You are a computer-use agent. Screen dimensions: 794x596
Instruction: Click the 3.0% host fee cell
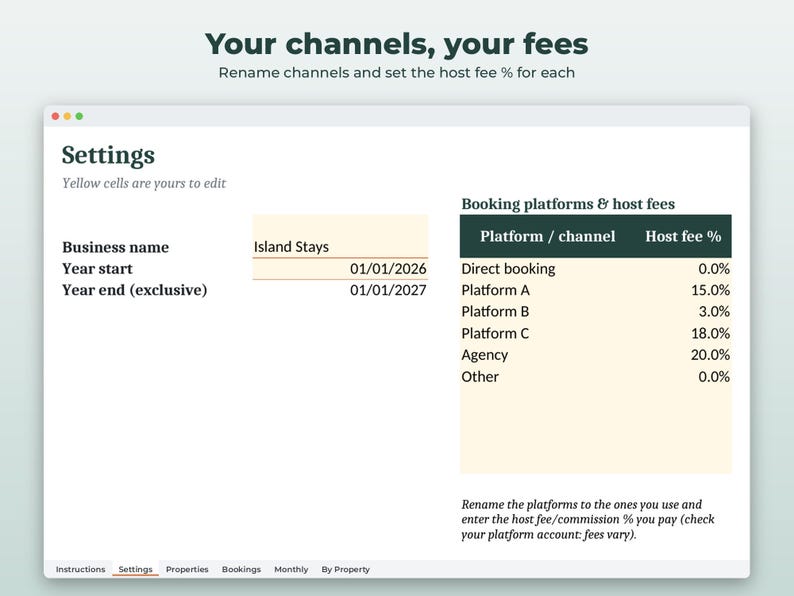684,311
